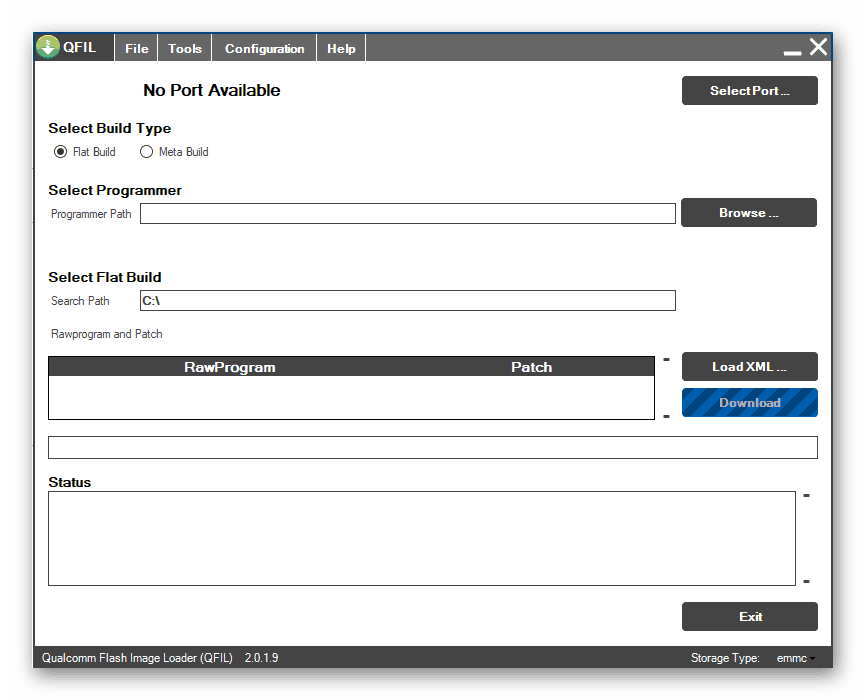The image size is (866, 700).
Task: Click the 'Select Programmer' heading
Action: tap(115, 191)
